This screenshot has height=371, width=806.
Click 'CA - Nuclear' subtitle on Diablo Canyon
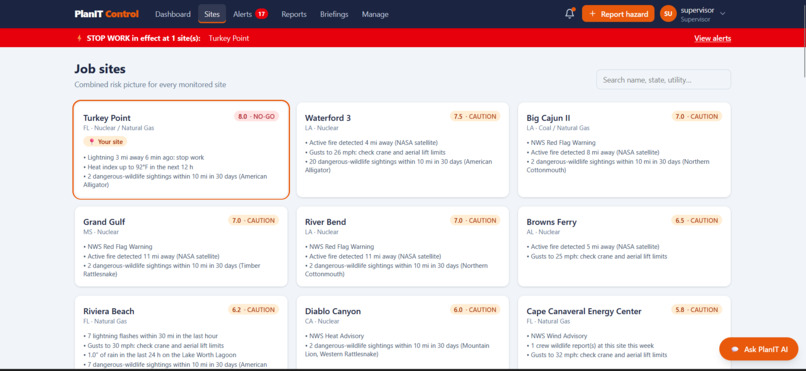(322, 321)
